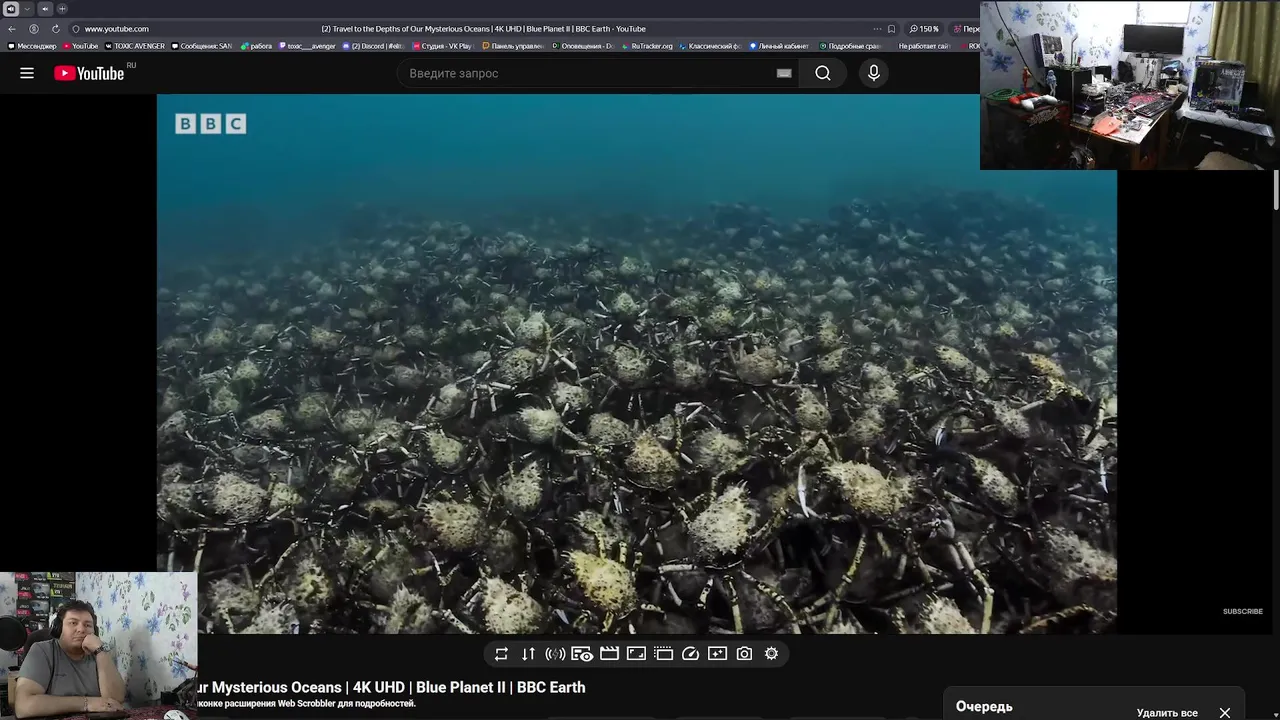Click the 'Удалить все' queue button
Viewport: 1280px width, 720px height.
(1167, 713)
